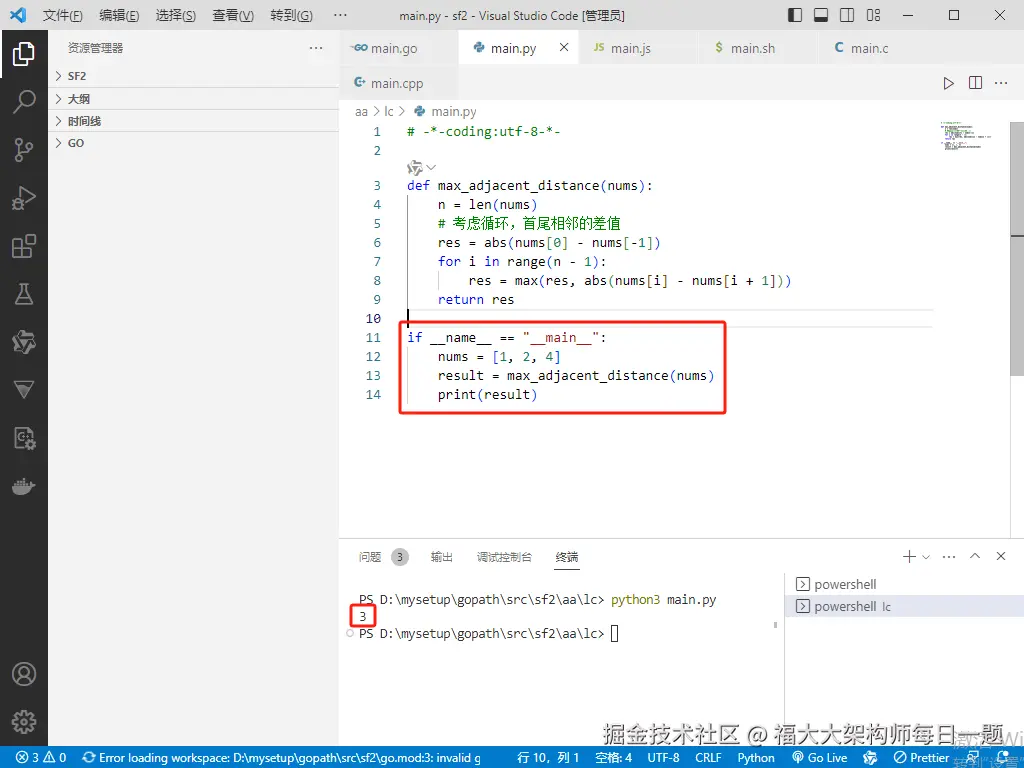Click the lc breadcrumb segment

(x=389, y=112)
